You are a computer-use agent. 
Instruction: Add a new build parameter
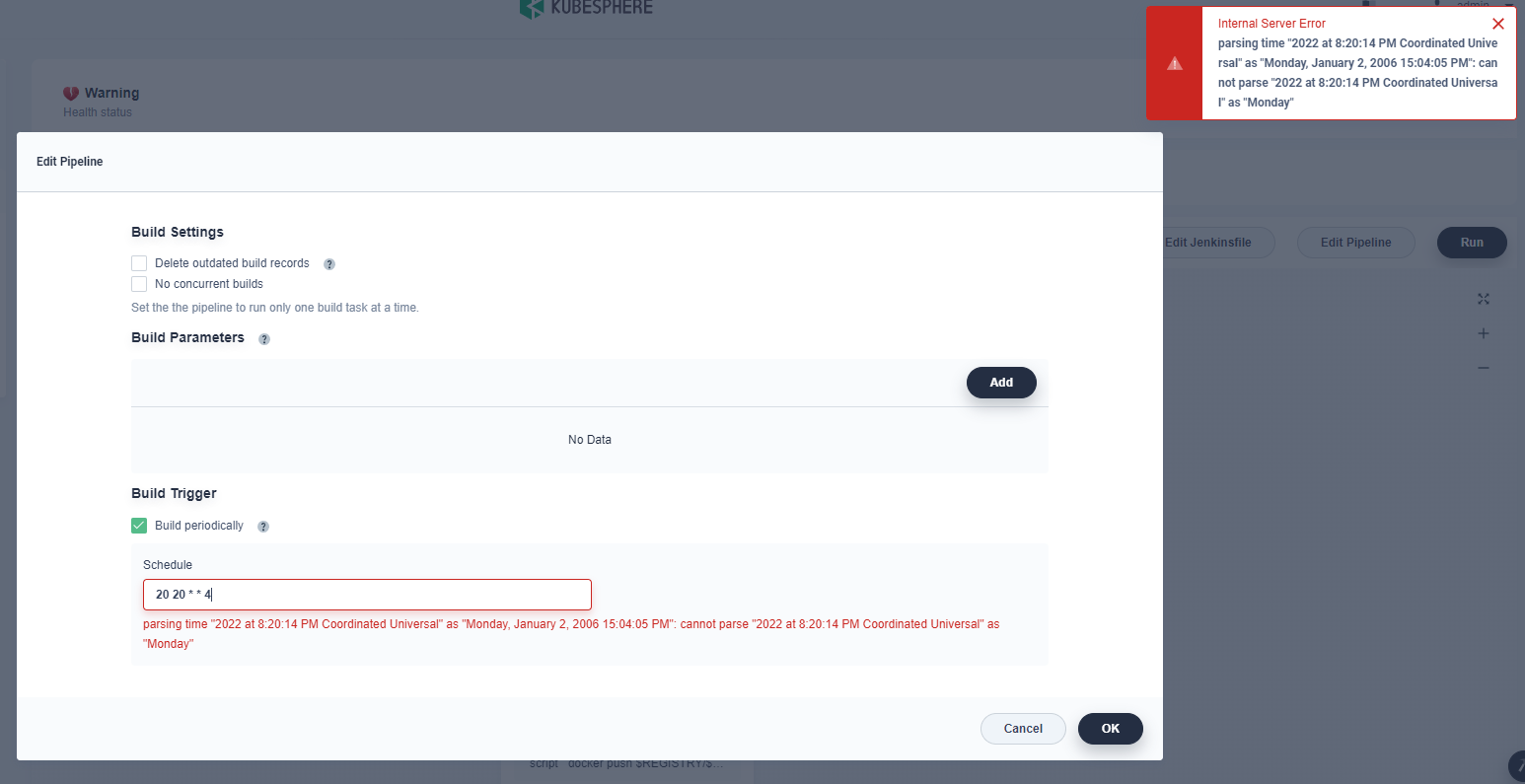click(1001, 382)
